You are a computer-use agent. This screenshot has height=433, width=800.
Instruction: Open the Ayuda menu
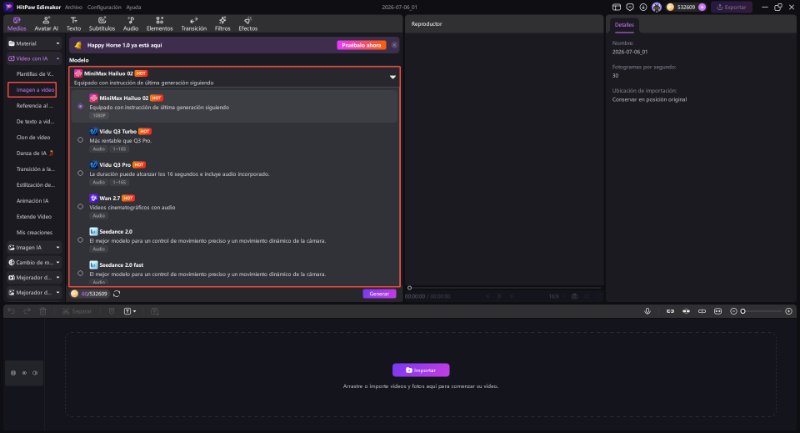(134, 7)
